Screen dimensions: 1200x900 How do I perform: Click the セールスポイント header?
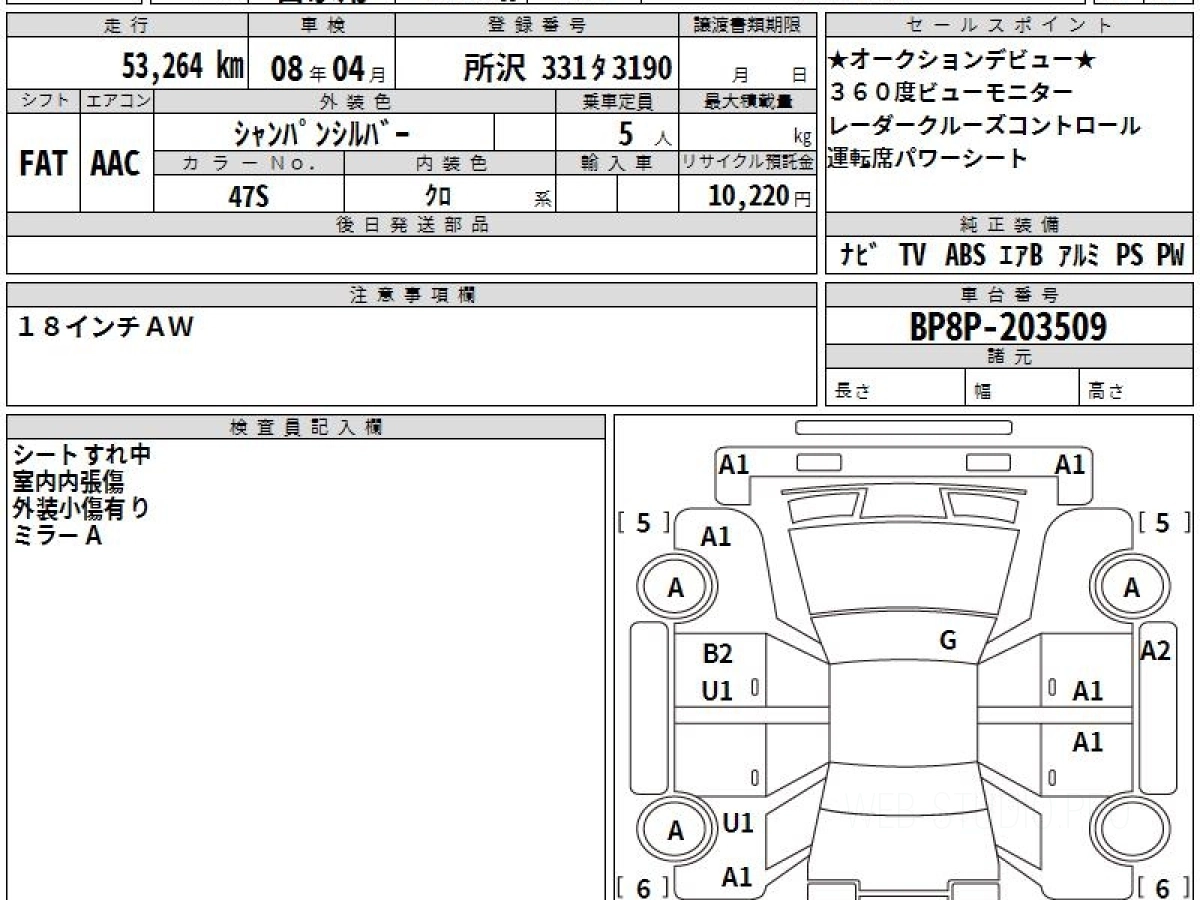coord(1010,26)
